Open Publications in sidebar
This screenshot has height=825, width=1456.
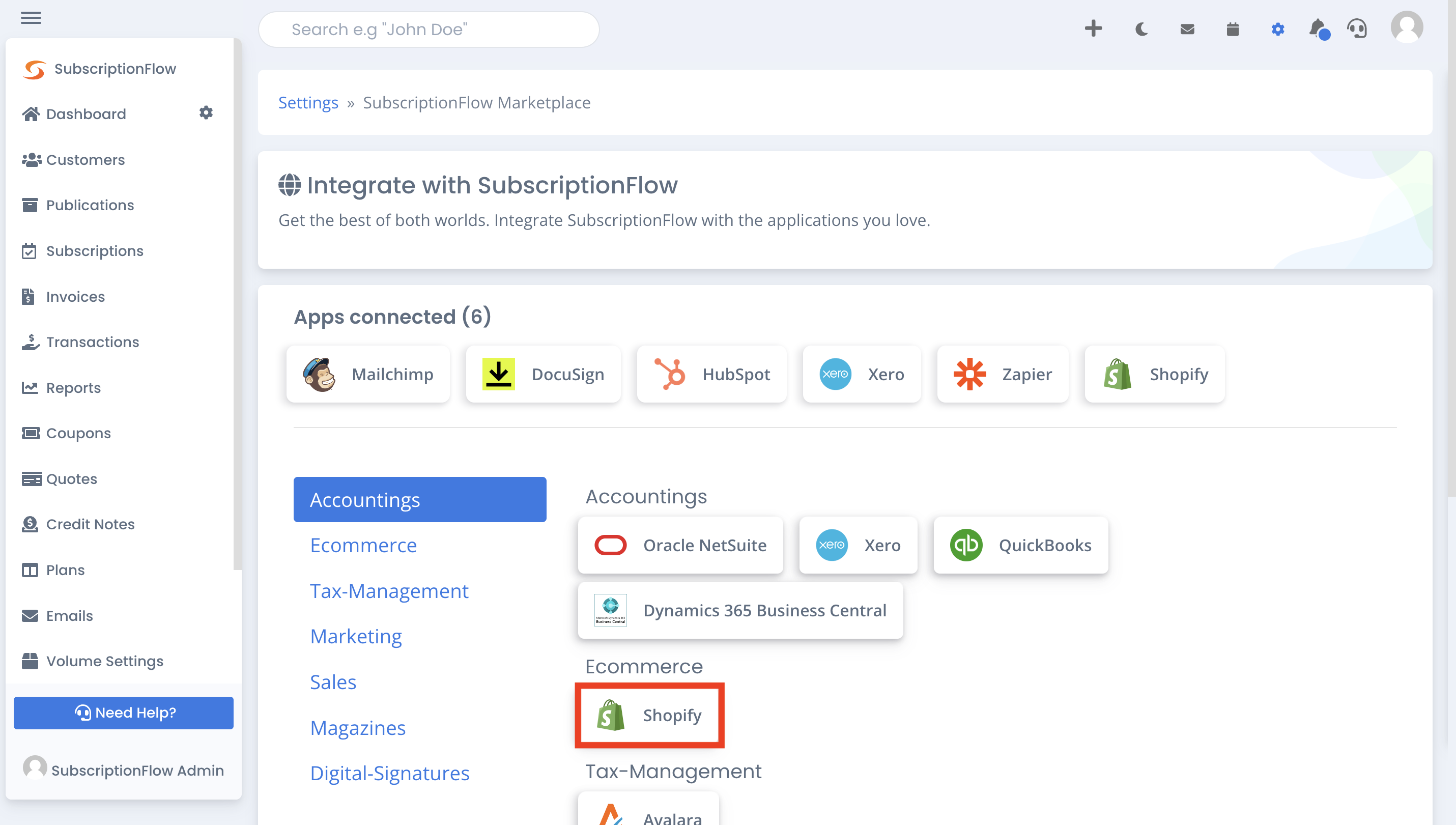click(x=78, y=205)
